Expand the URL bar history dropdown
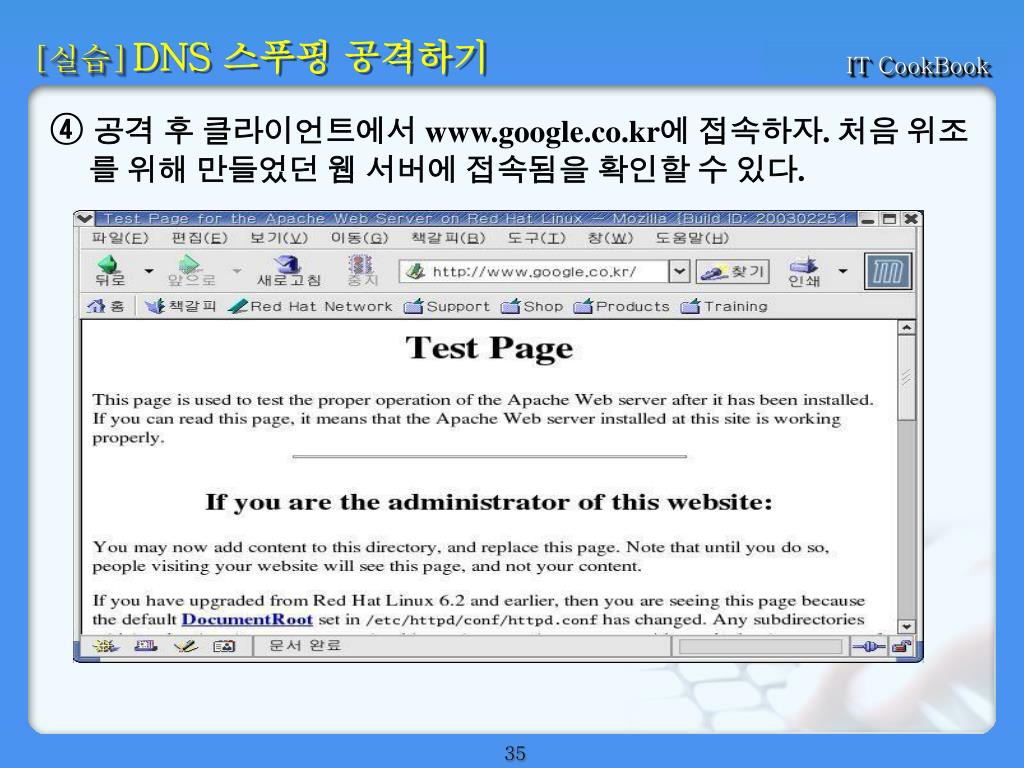 click(x=679, y=271)
